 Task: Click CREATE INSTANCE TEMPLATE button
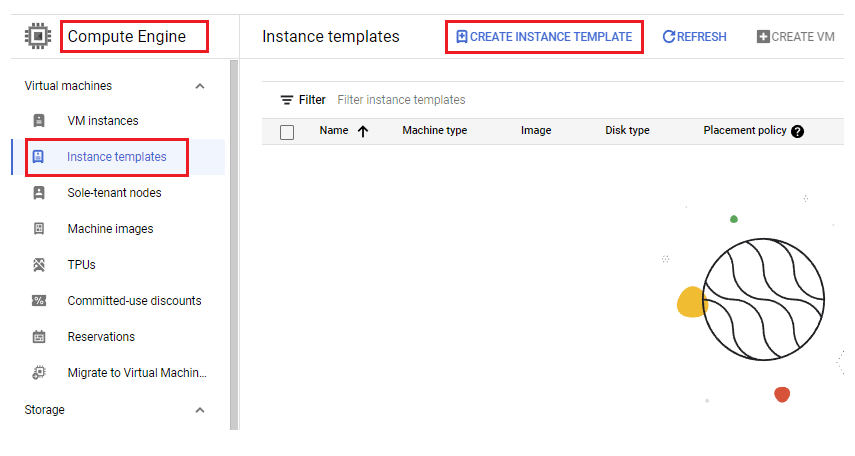coord(544,37)
